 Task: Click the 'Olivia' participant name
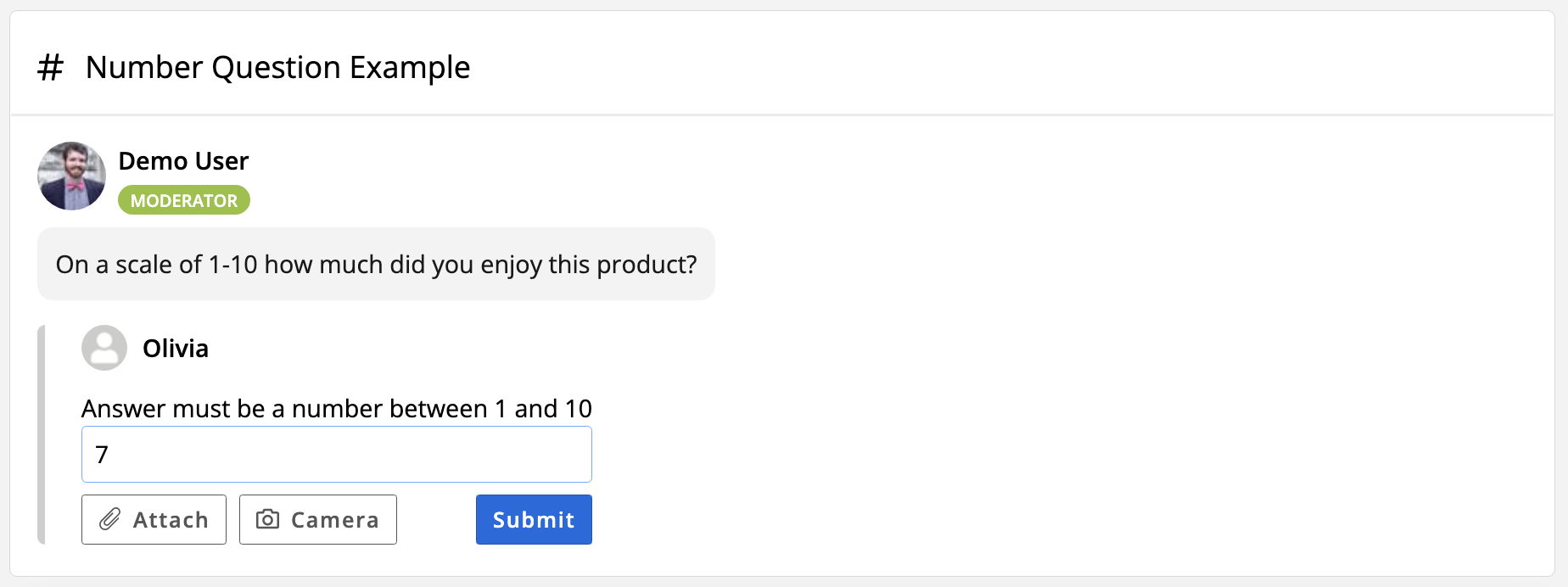pyautogui.click(x=176, y=349)
